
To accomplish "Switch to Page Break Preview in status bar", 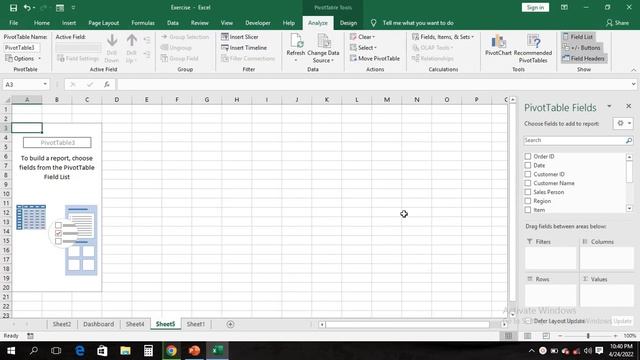I will point(546,336).
